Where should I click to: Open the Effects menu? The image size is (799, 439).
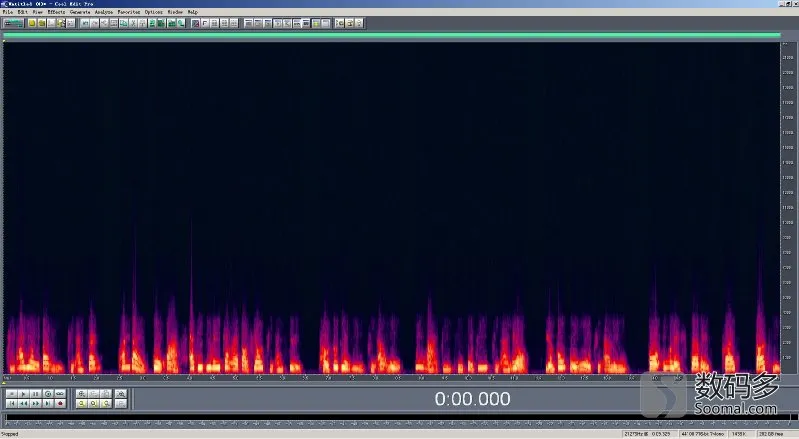pos(56,12)
